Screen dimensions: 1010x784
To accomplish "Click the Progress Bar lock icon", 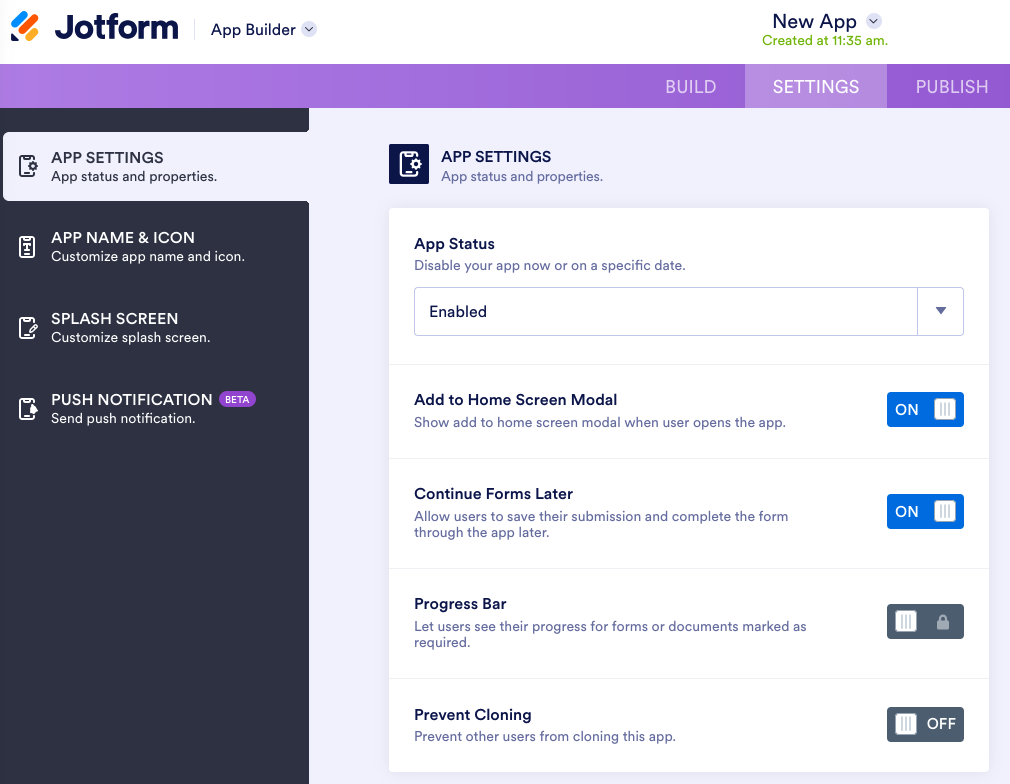I will [942, 622].
